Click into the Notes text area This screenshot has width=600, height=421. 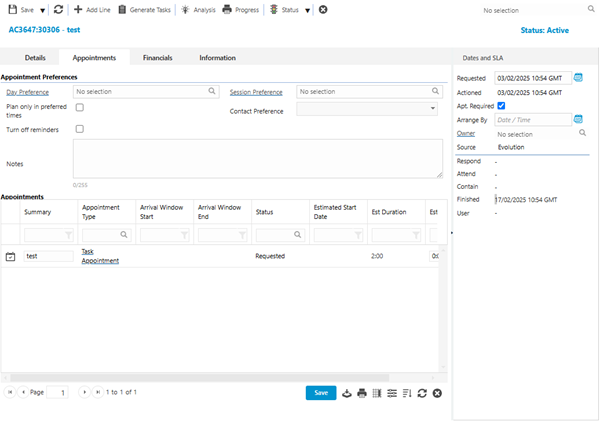(257, 158)
